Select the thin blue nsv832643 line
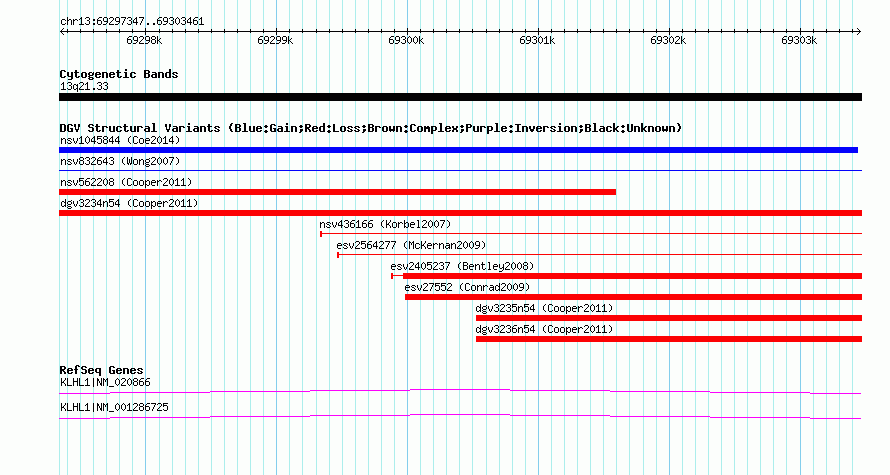Viewport: 890px width, 475px height. pyautogui.click(x=460, y=170)
